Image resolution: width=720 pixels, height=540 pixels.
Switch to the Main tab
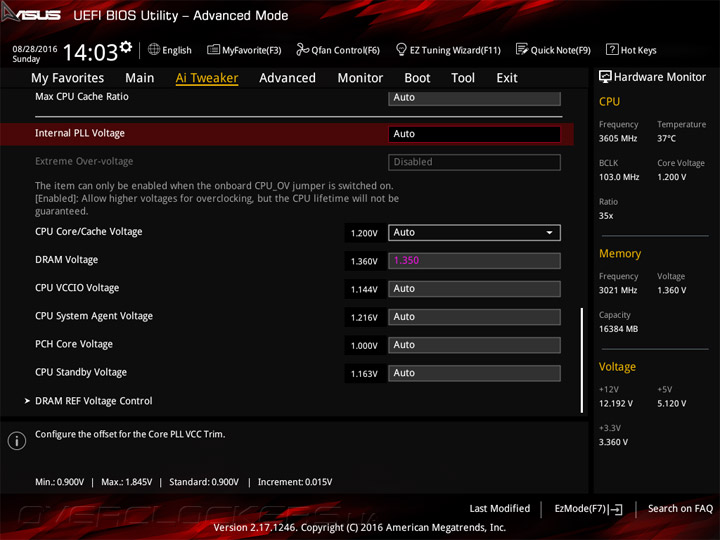coord(140,78)
